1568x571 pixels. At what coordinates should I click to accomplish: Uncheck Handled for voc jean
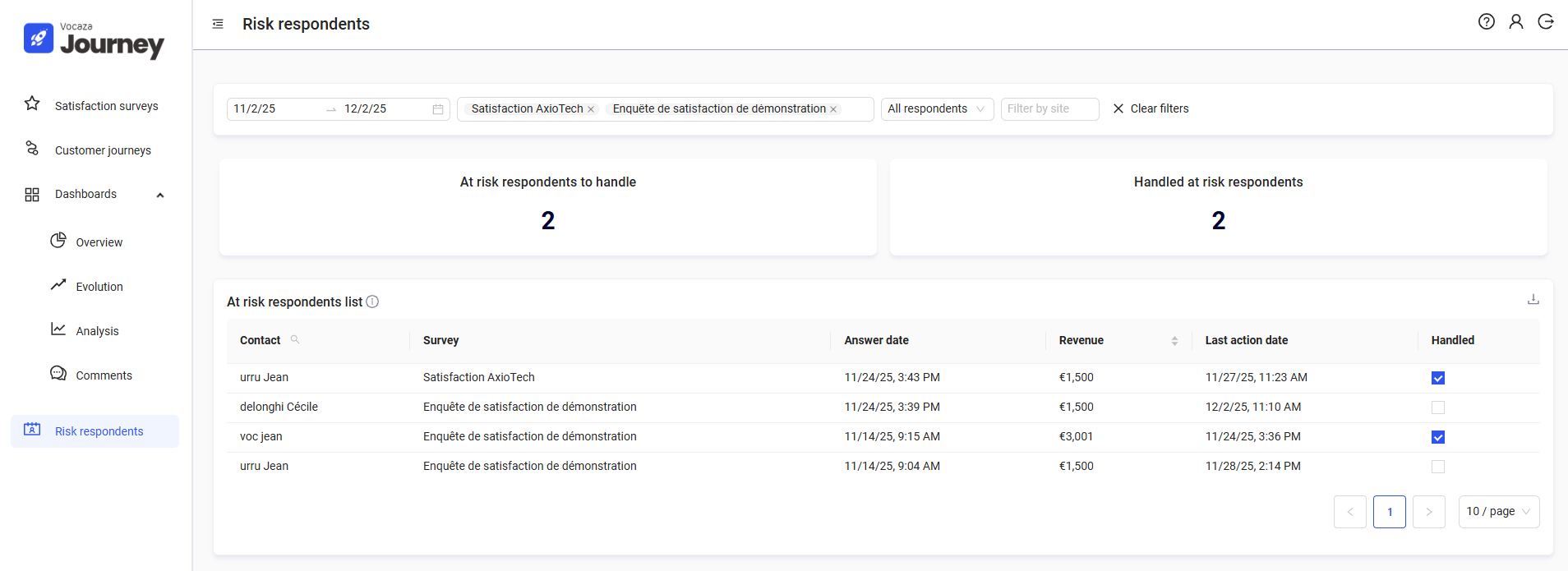click(x=1437, y=437)
